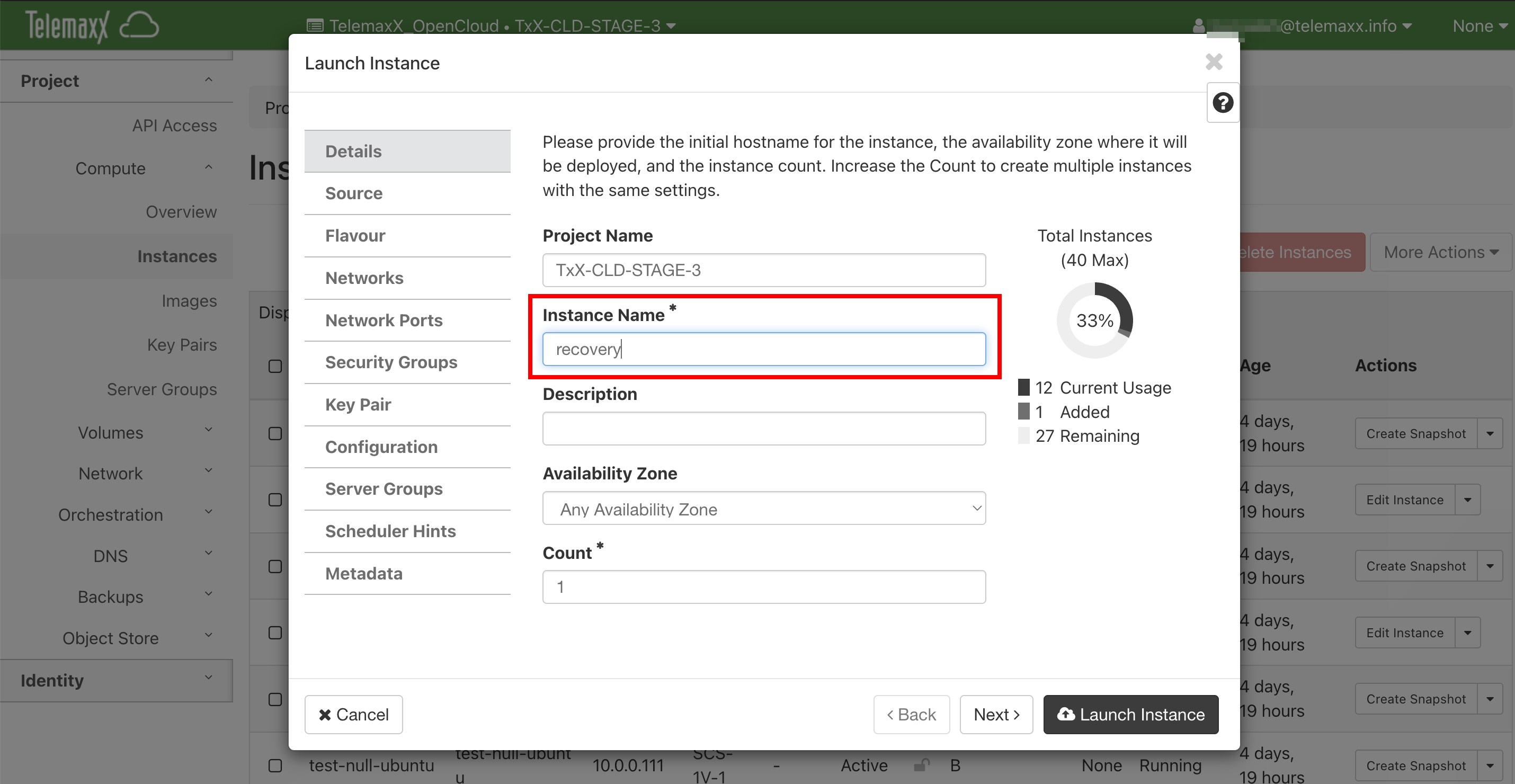Open caret next to first Create Snapshot
The width and height of the screenshot is (1515, 784).
click(1490, 434)
